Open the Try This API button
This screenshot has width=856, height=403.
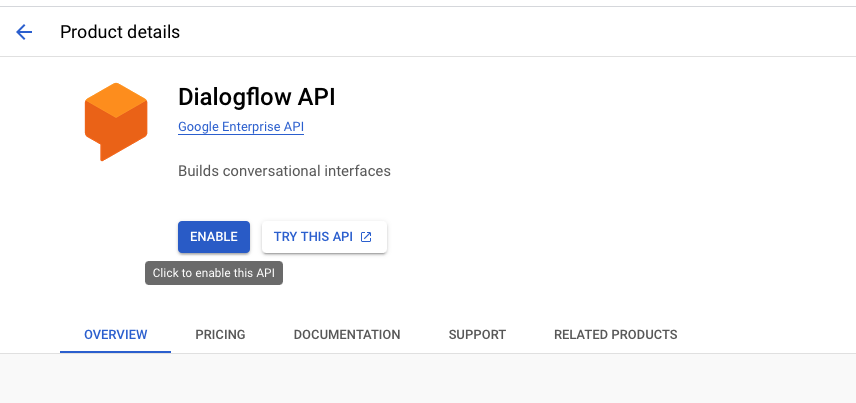[324, 237]
